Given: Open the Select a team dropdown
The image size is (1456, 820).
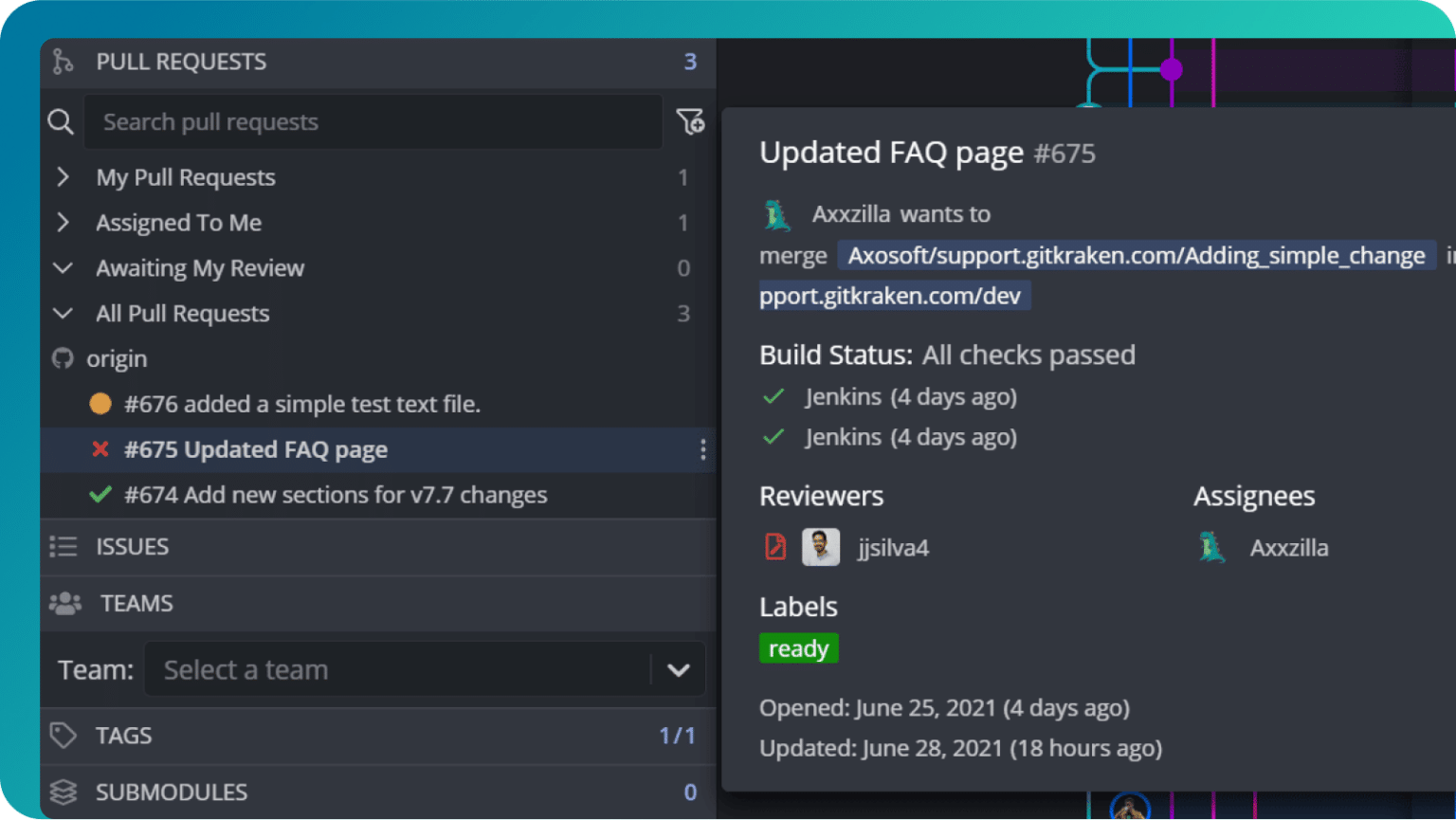Looking at the screenshot, I should point(425,670).
